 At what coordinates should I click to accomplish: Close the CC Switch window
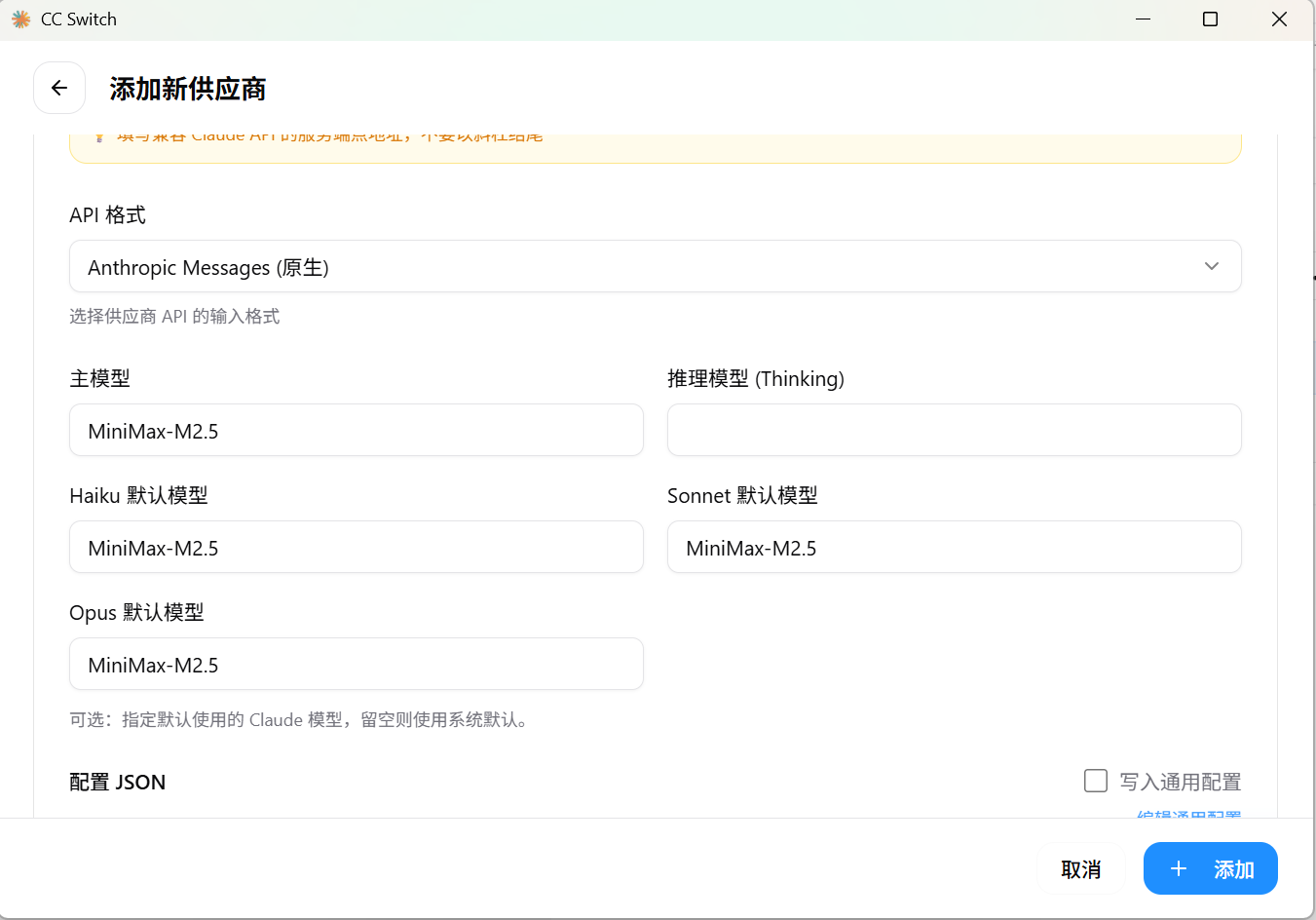(1279, 19)
